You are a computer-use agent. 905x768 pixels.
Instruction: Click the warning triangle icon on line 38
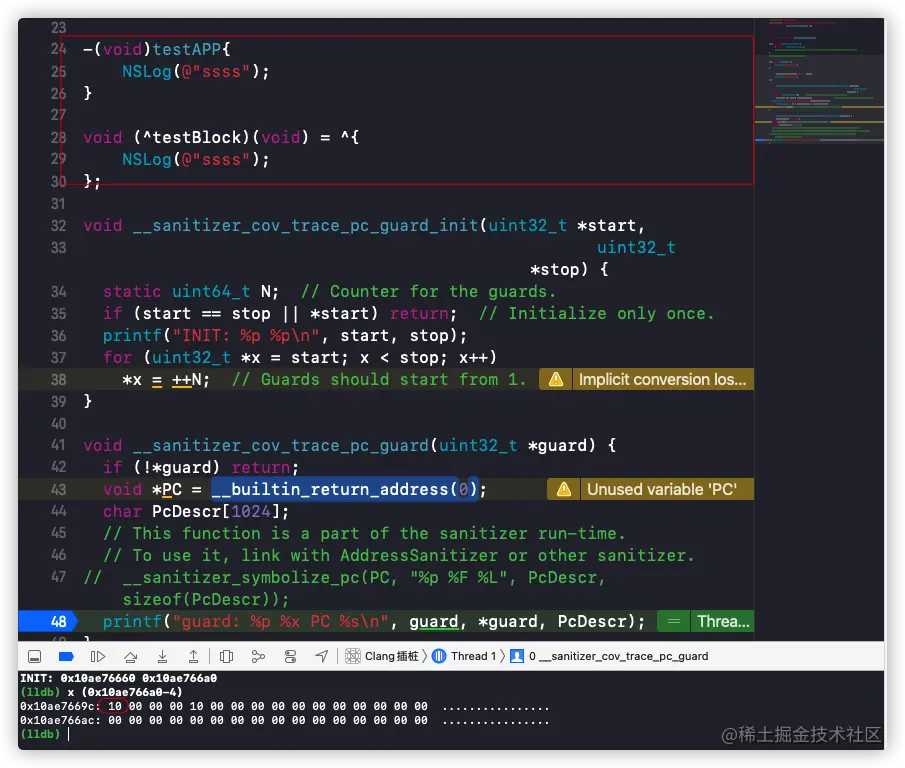(556, 380)
